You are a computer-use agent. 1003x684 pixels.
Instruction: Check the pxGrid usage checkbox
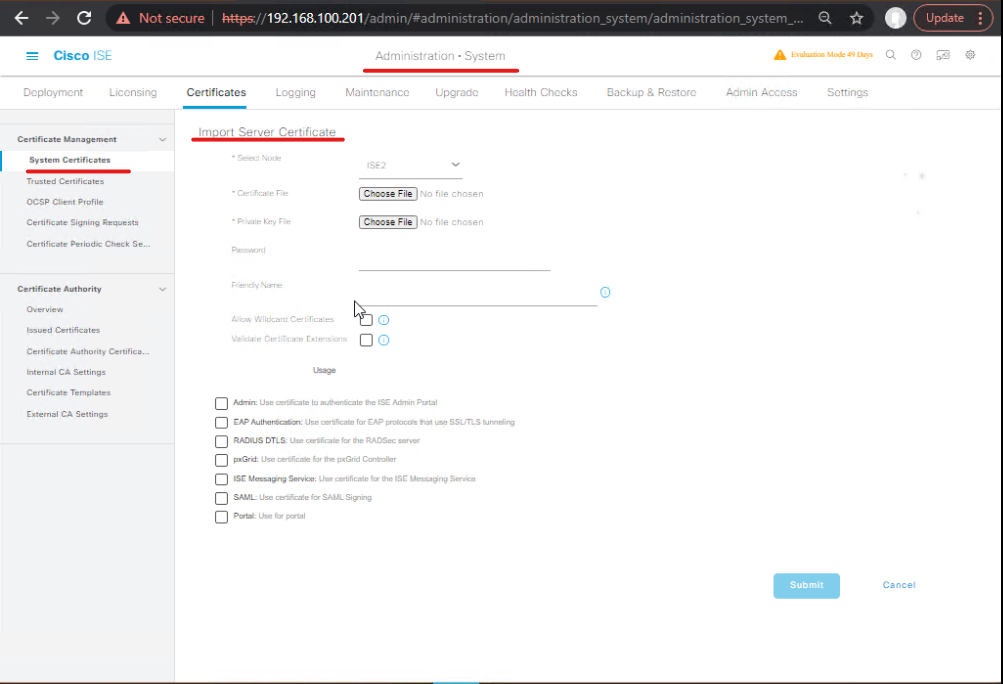pyautogui.click(x=221, y=460)
